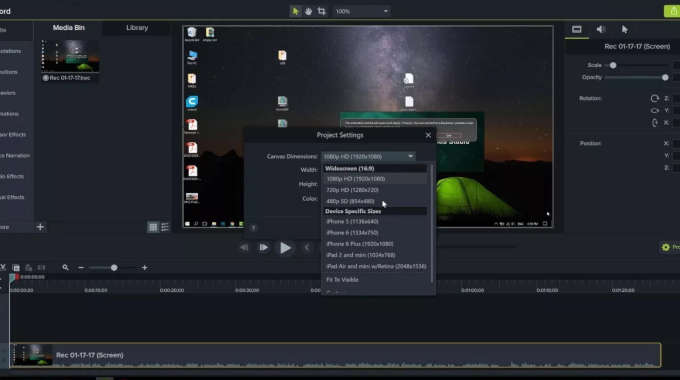The image size is (680, 380).
Task: Click the Share export button
Action: [x=672, y=11]
